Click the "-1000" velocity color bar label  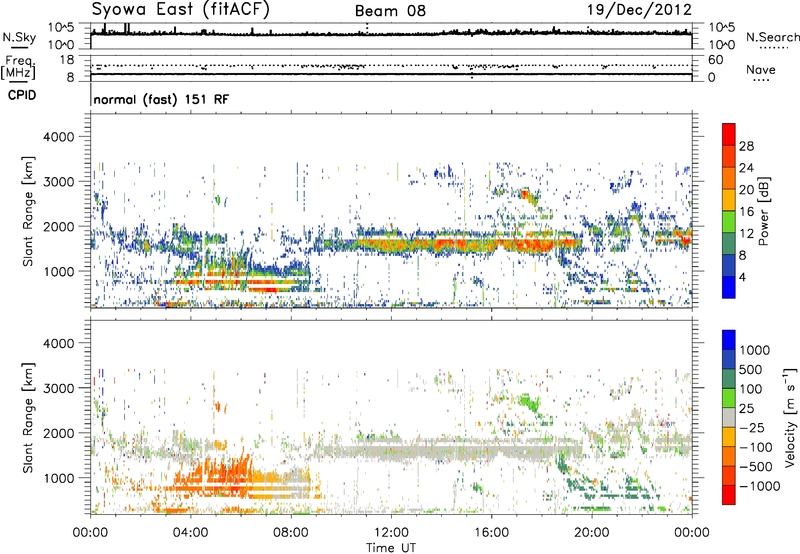pos(759,486)
